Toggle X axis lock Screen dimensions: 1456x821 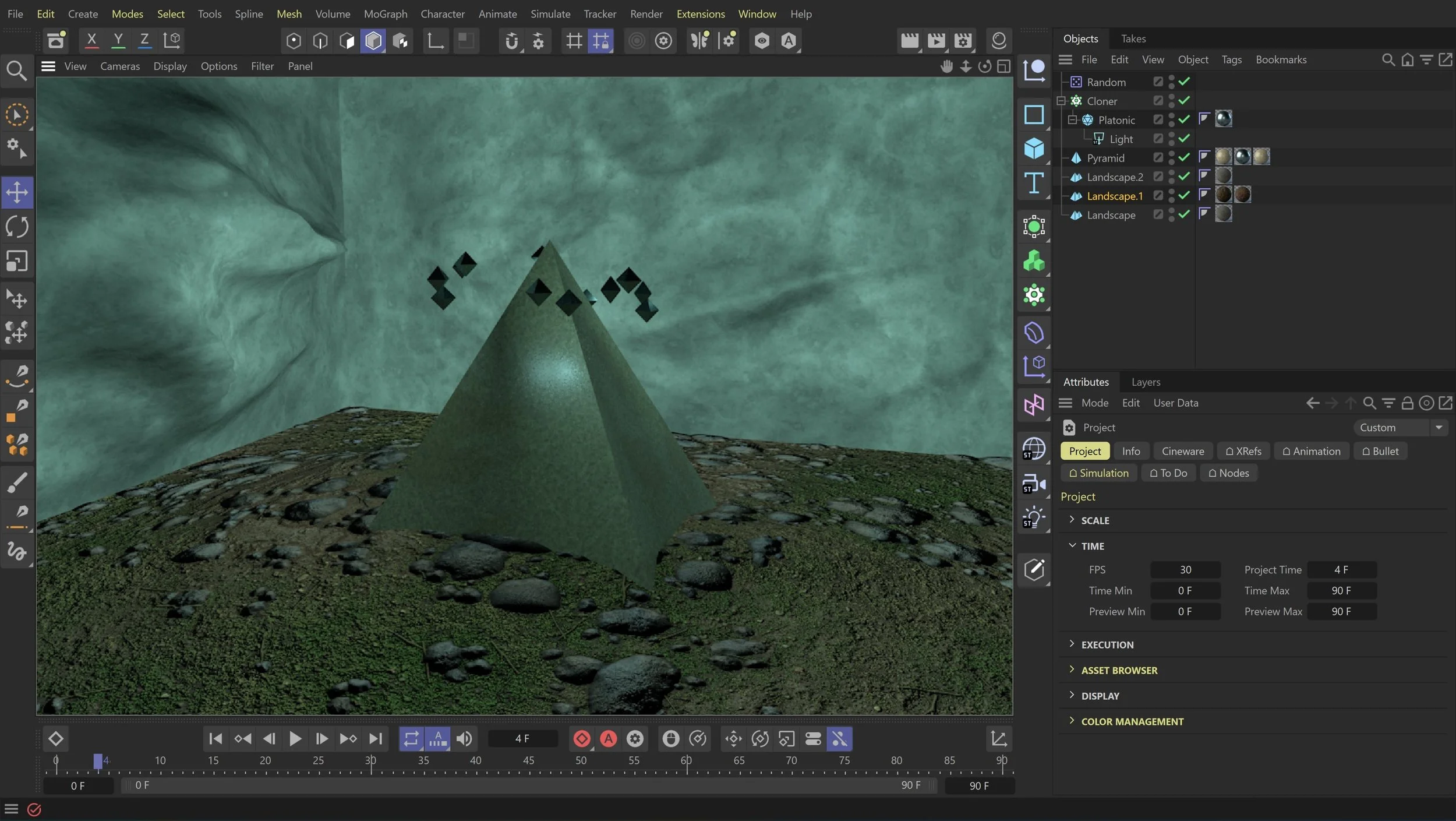(91, 40)
